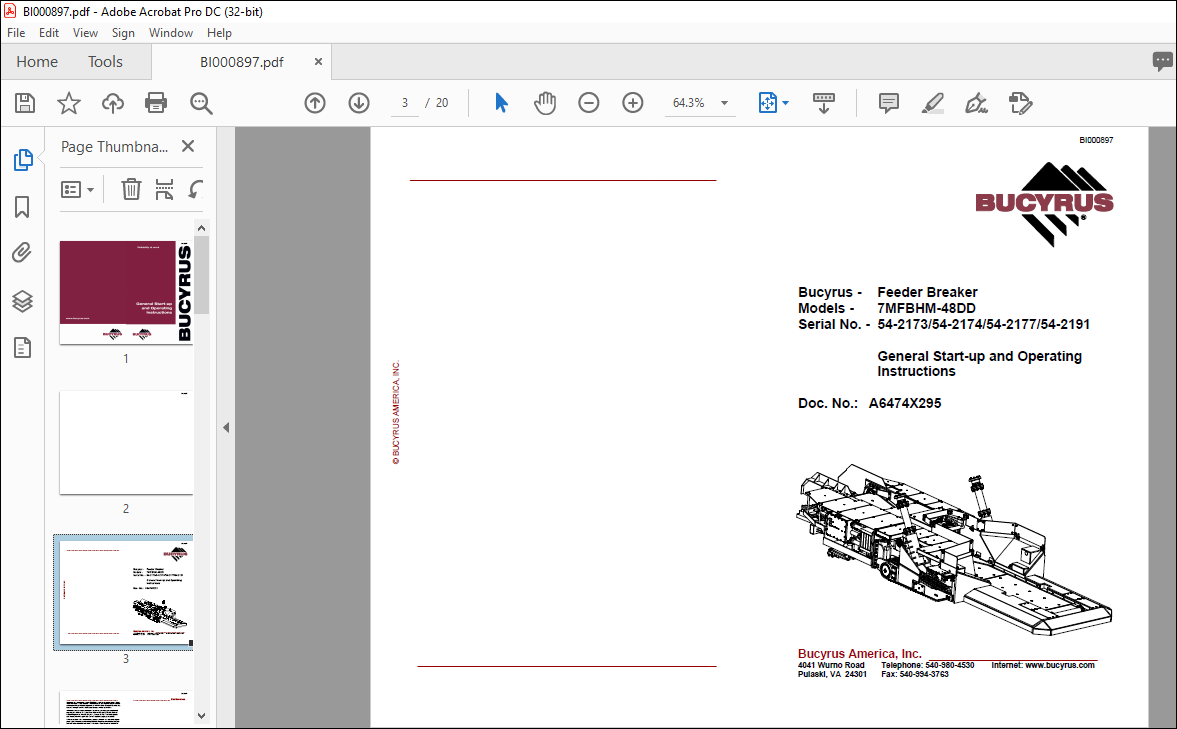Screen dimensions: 1177x729
Task: Select the page 3 thumbnail
Action: (x=124, y=592)
